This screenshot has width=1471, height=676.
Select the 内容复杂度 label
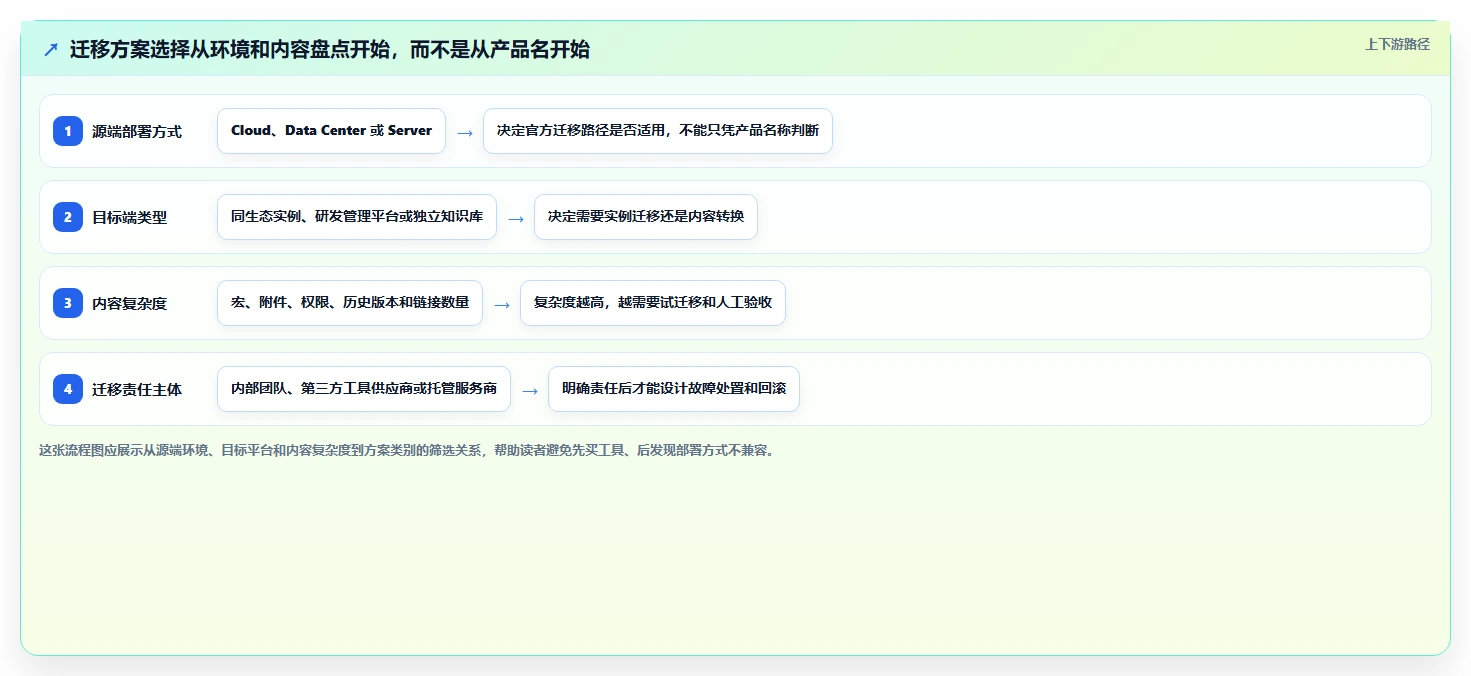click(x=130, y=303)
